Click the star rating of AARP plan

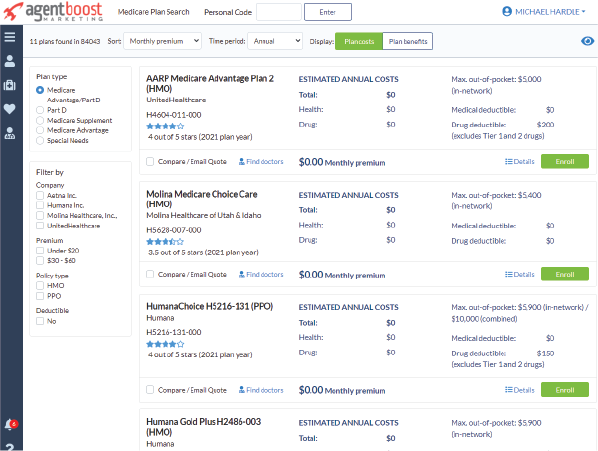coord(165,126)
